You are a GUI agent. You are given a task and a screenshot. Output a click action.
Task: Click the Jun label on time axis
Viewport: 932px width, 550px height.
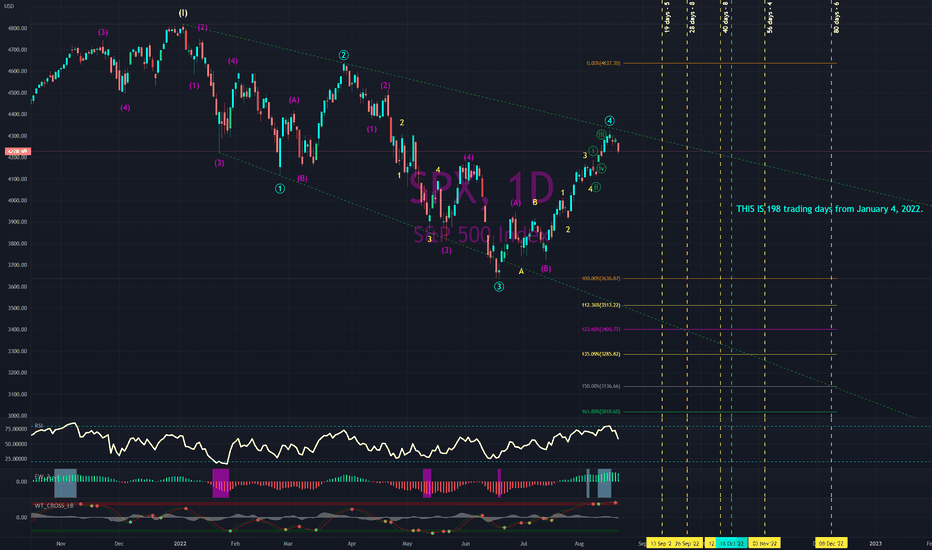pos(465,543)
